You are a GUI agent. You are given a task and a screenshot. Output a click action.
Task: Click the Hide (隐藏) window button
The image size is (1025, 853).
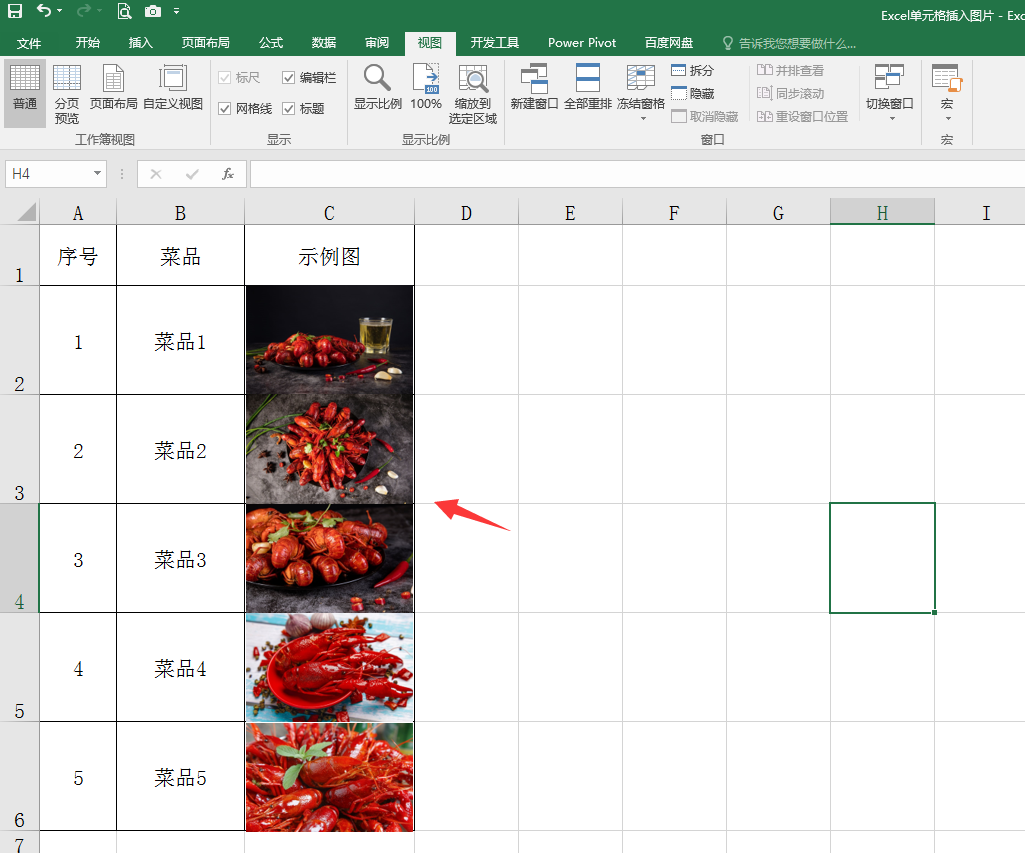[x=693, y=93]
